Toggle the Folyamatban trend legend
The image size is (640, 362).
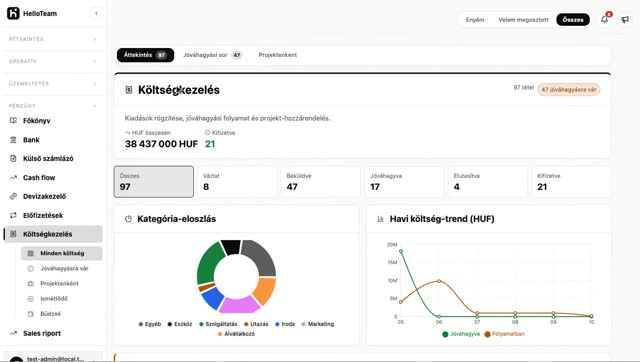504,334
